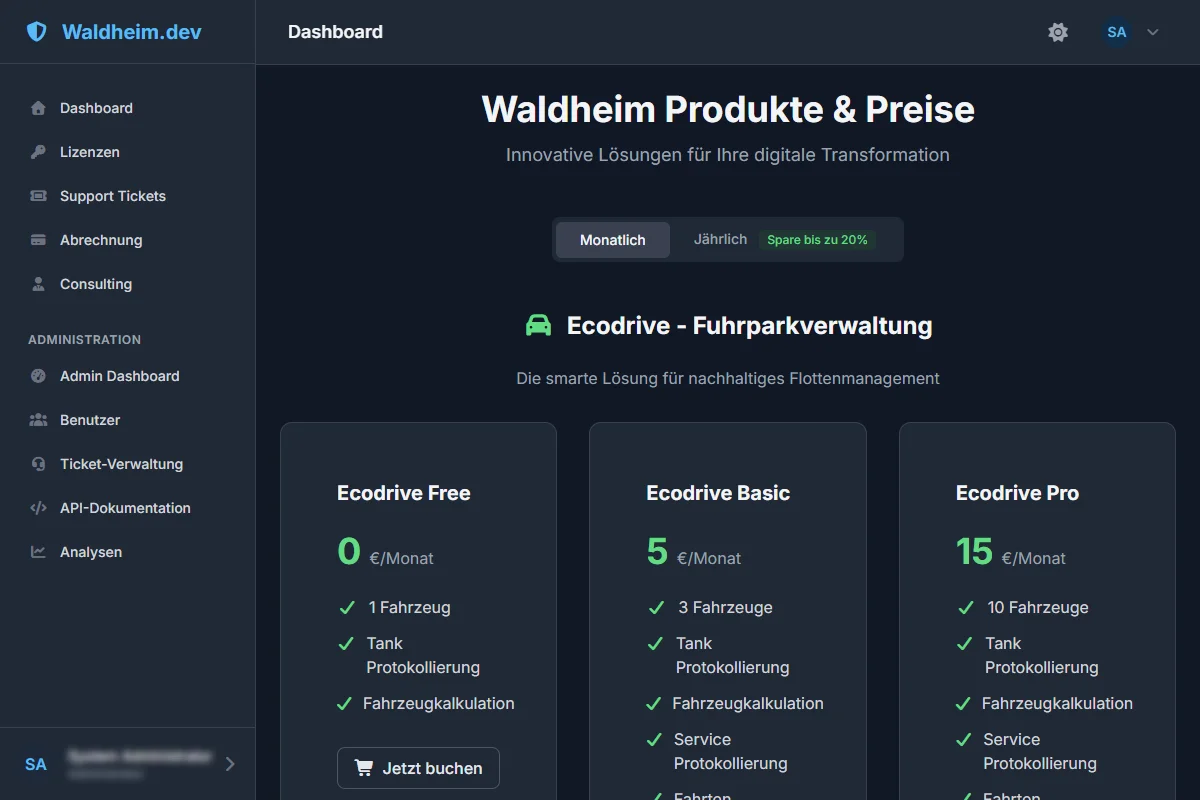Click the API-Dokumentation code icon
The width and height of the screenshot is (1200, 800).
pyautogui.click(x=38, y=508)
